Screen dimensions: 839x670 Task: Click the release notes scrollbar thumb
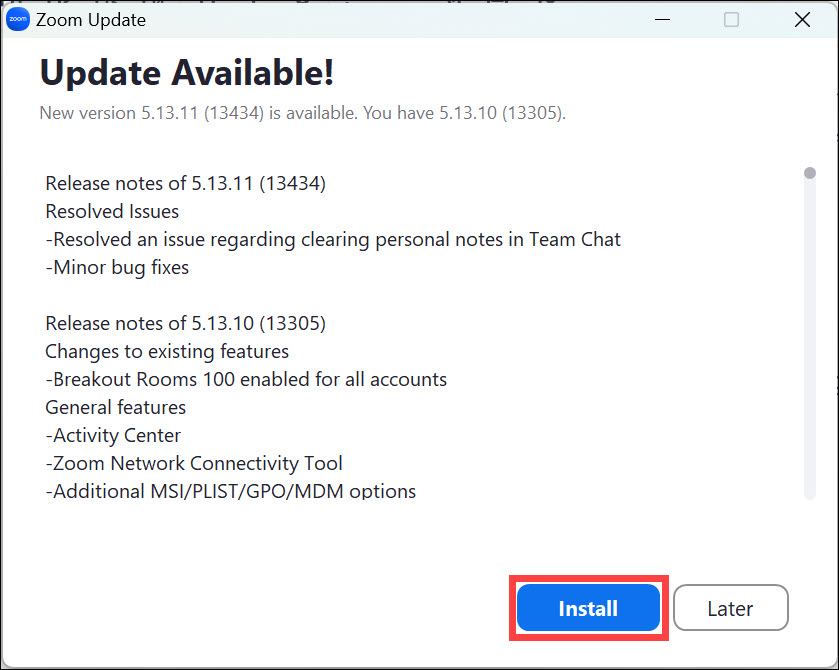pos(810,174)
